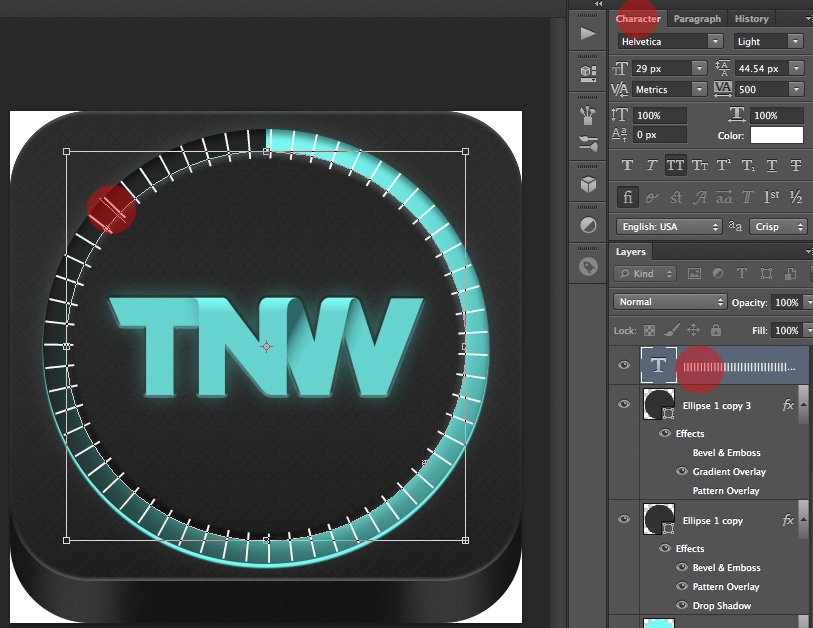Hide the Ellipse 1 copy layer
Viewport: 813px width, 628px height.
pos(624,519)
